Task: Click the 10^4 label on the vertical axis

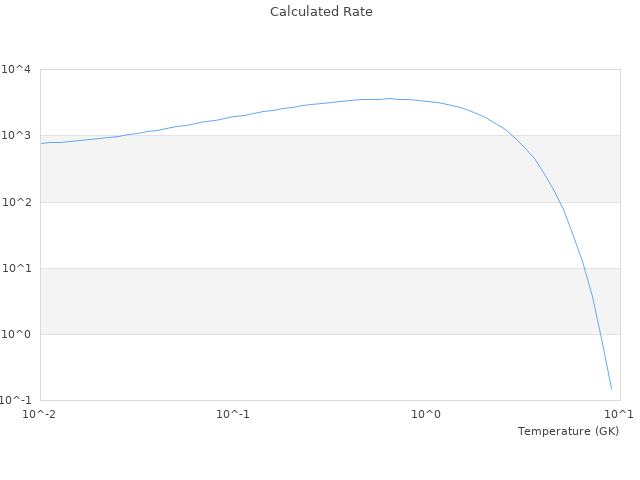Action: click(17, 70)
